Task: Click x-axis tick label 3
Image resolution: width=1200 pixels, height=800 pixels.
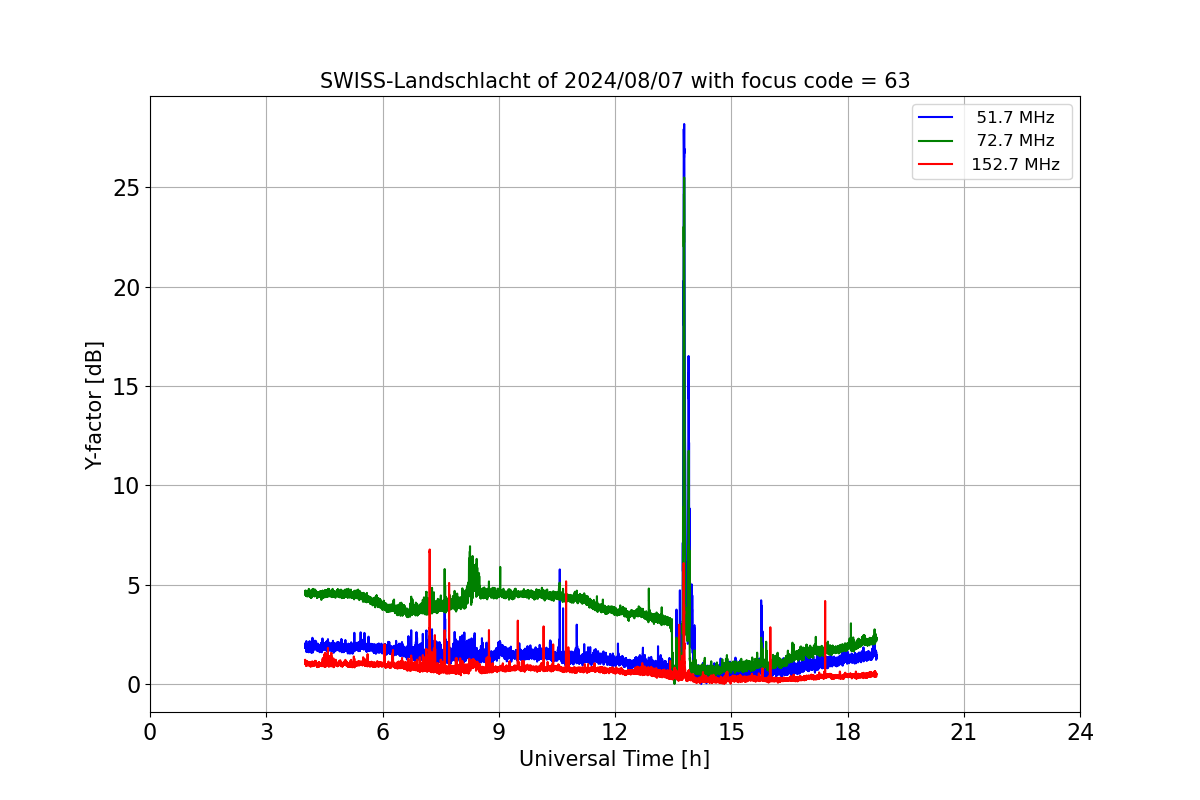Action: pos(266,731)
